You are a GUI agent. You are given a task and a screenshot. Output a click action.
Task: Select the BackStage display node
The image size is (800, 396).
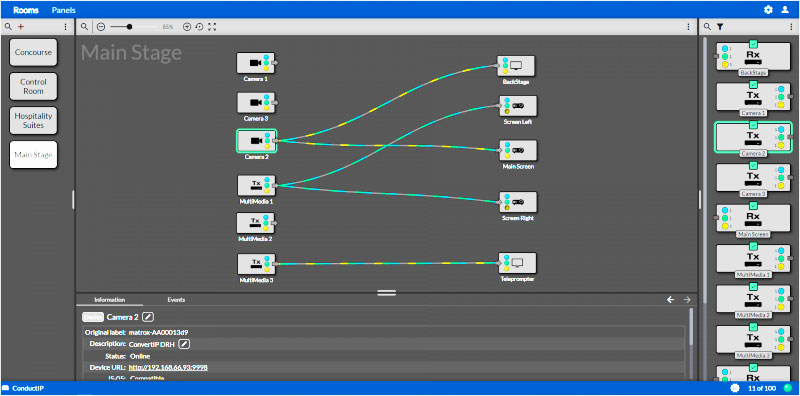(x=516, y=66)
